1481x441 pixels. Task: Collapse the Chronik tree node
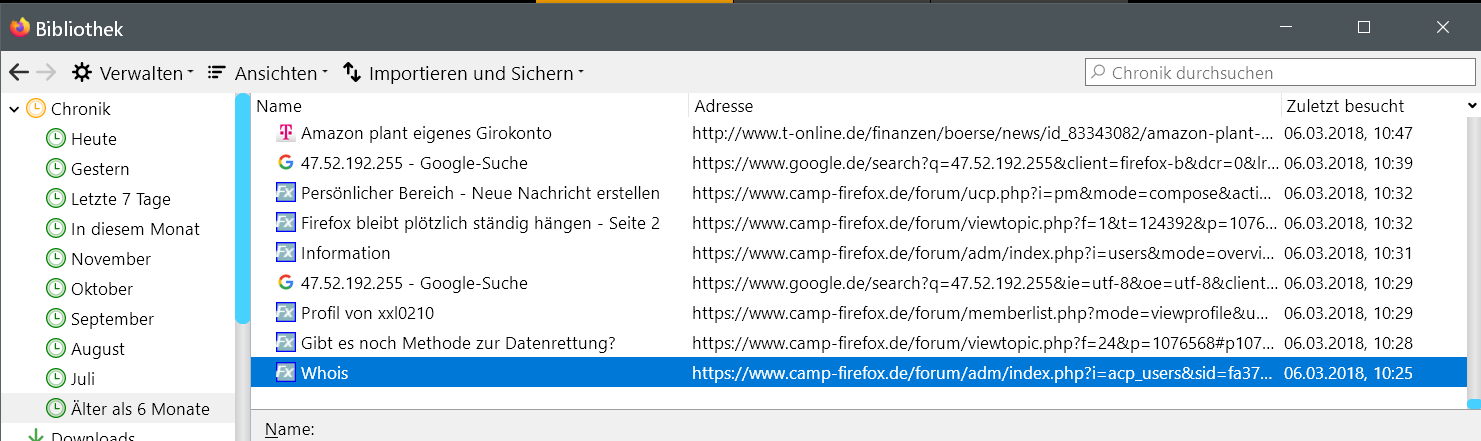coord(14,109)
